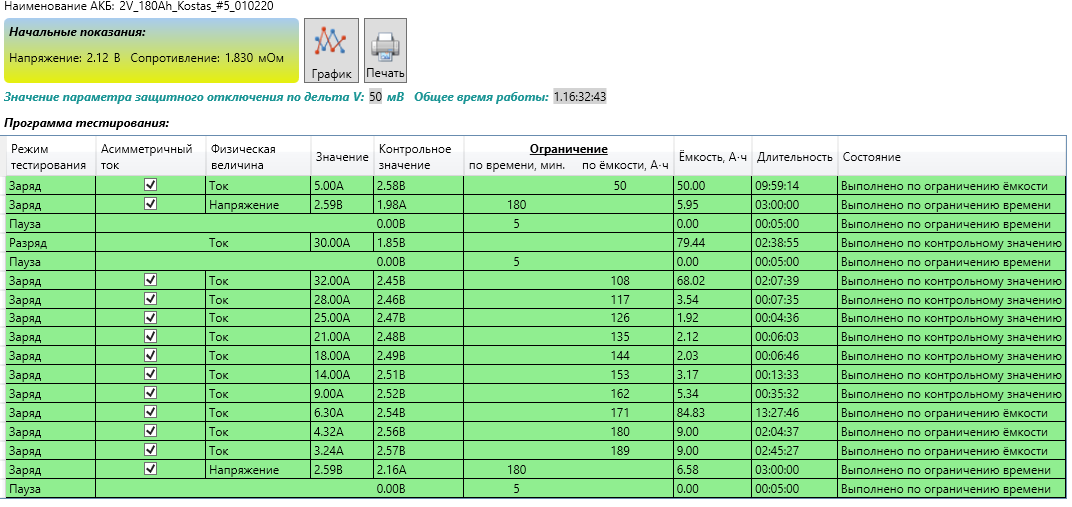Click the Ёмкость, А·ч column header
1072x507 pixels.
(713, 156)
